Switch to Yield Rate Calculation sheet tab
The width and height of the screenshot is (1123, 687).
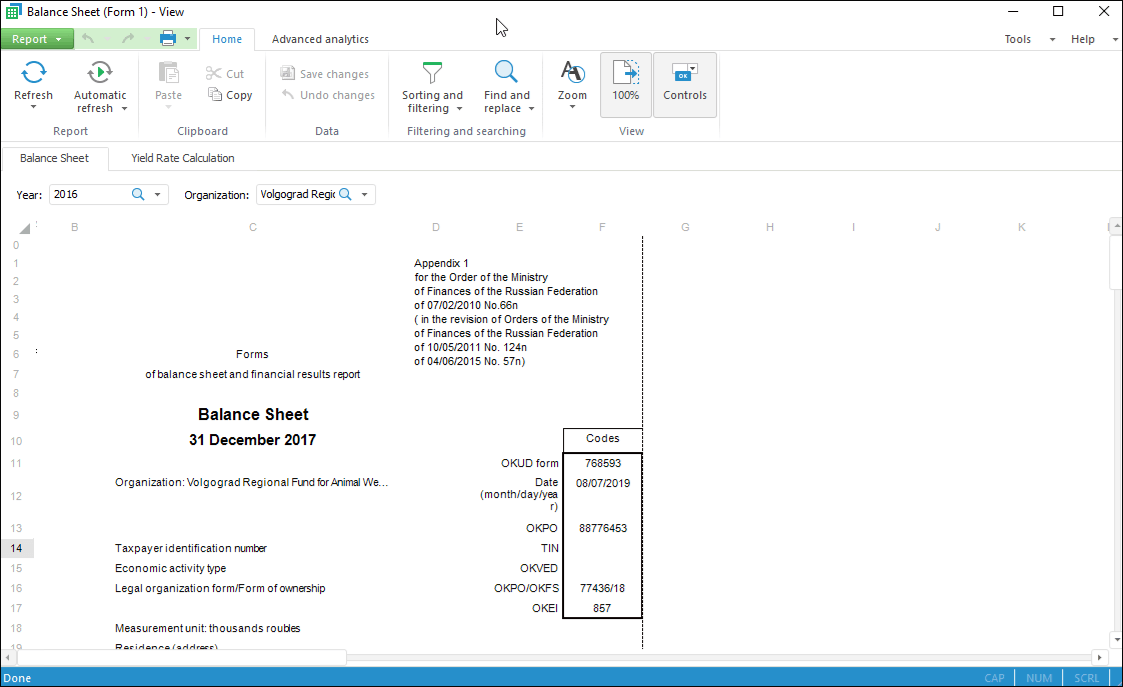pyautogui.click(x=183, y=158)
